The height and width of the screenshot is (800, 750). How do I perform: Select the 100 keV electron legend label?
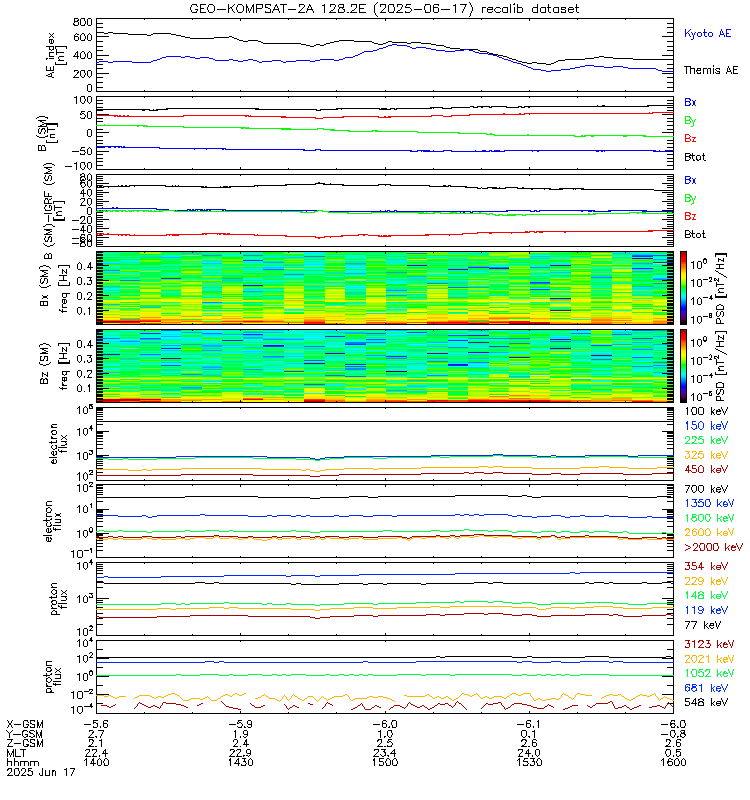click(x=706, y=411)
